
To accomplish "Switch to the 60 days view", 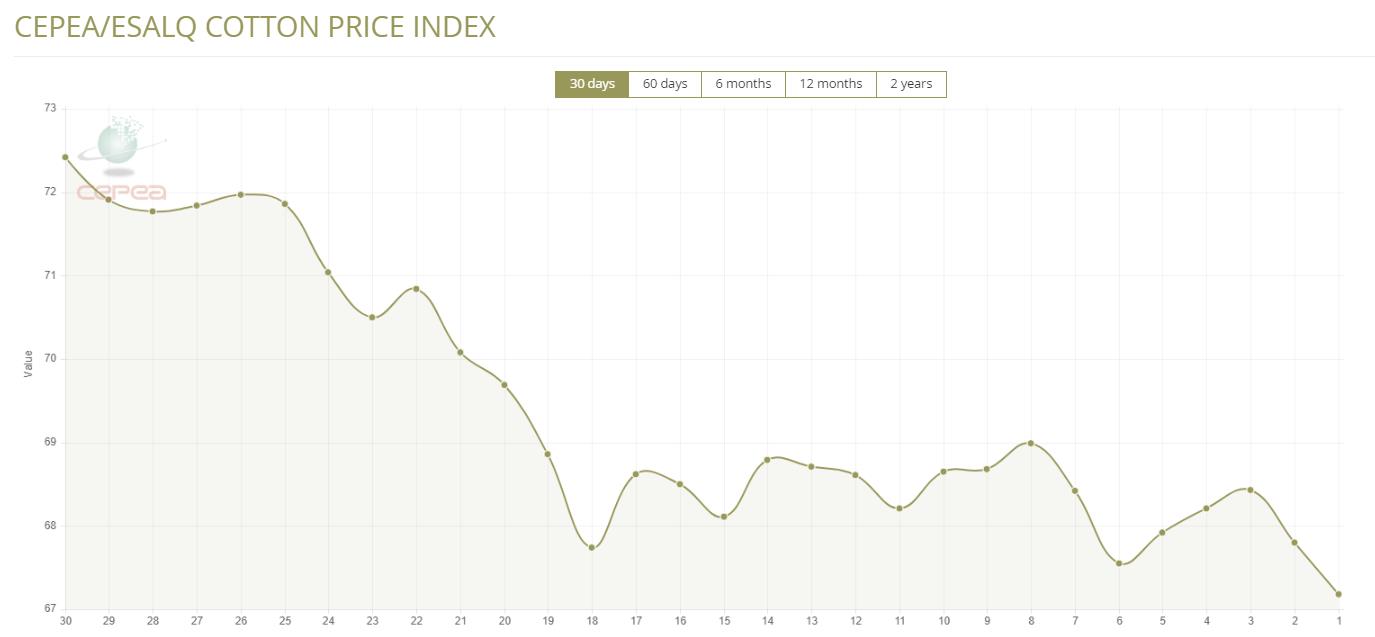I will (x=665, y=84).
